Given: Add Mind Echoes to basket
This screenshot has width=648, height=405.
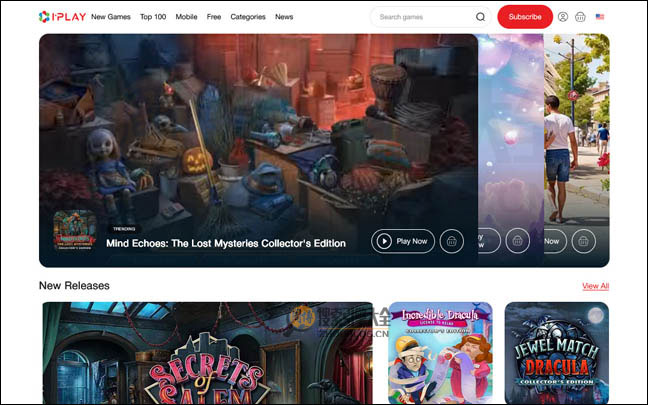Looking at the screenshot, I should (x=452, y=241).
